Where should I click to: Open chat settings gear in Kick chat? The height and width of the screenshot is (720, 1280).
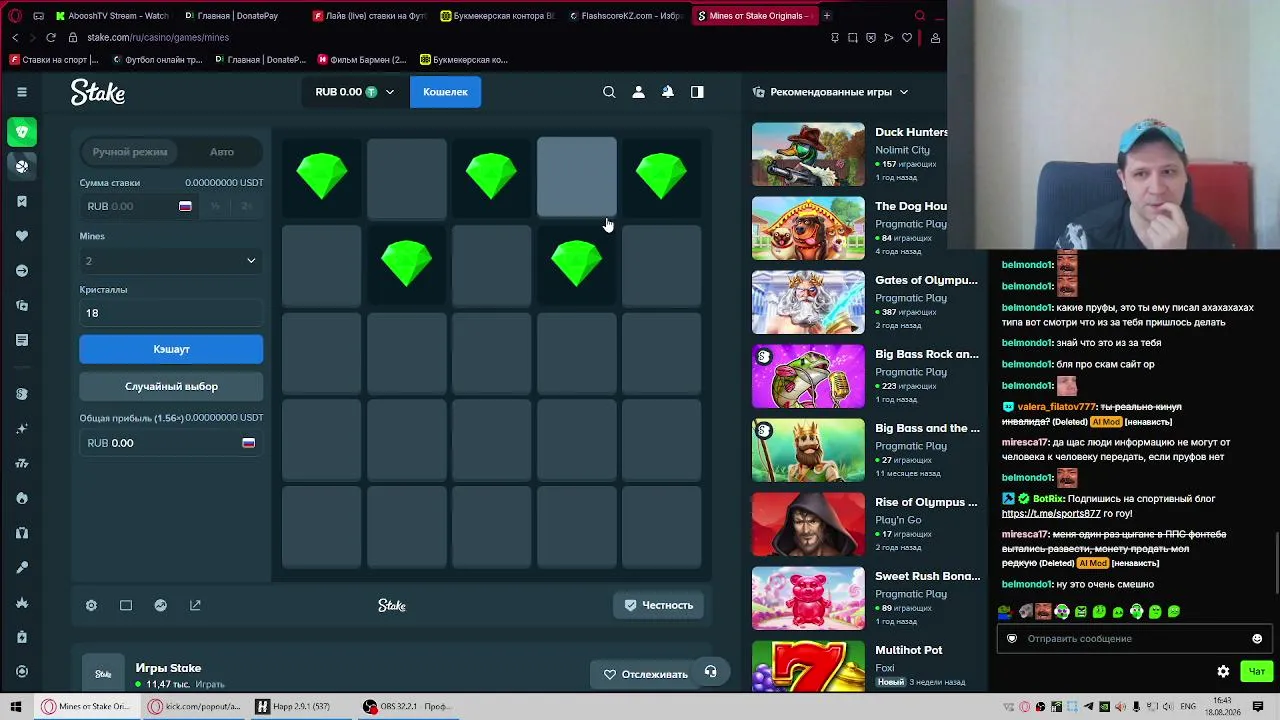pos(1223,671)
